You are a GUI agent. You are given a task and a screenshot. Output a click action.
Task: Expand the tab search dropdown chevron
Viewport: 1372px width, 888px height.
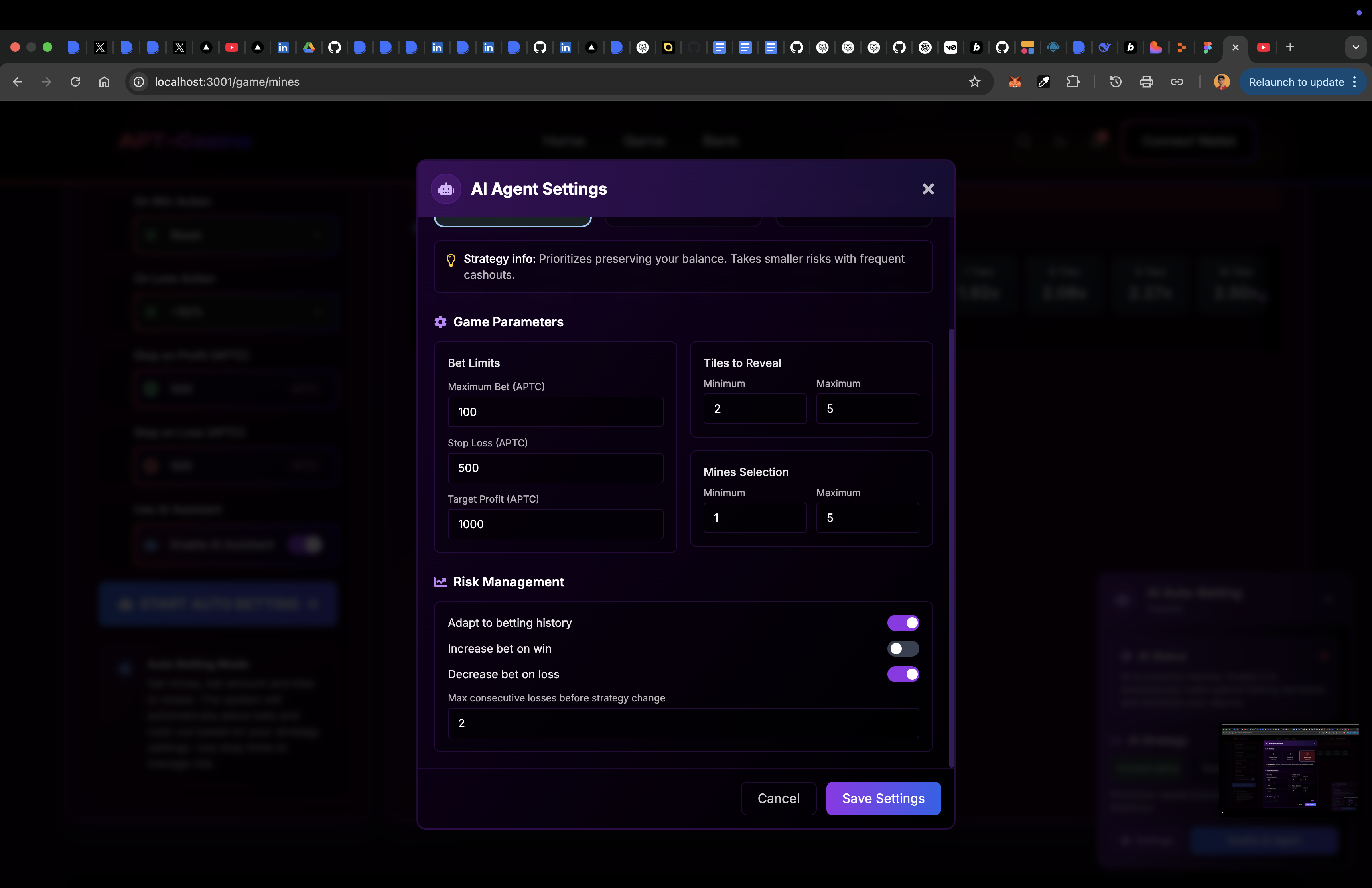point(1355,47)
